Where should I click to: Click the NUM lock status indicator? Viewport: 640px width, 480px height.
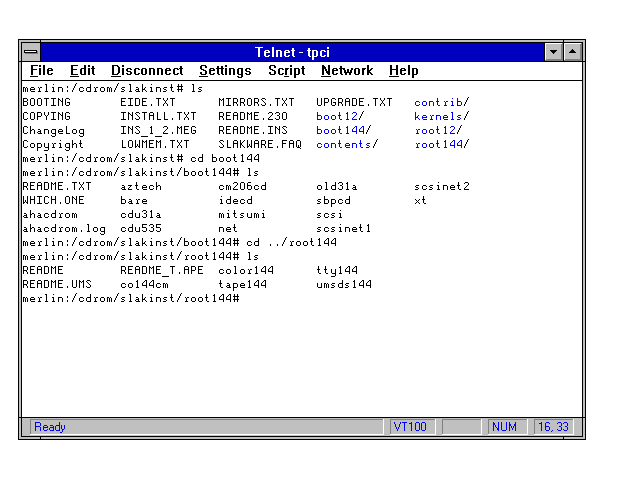pos(505,427)
